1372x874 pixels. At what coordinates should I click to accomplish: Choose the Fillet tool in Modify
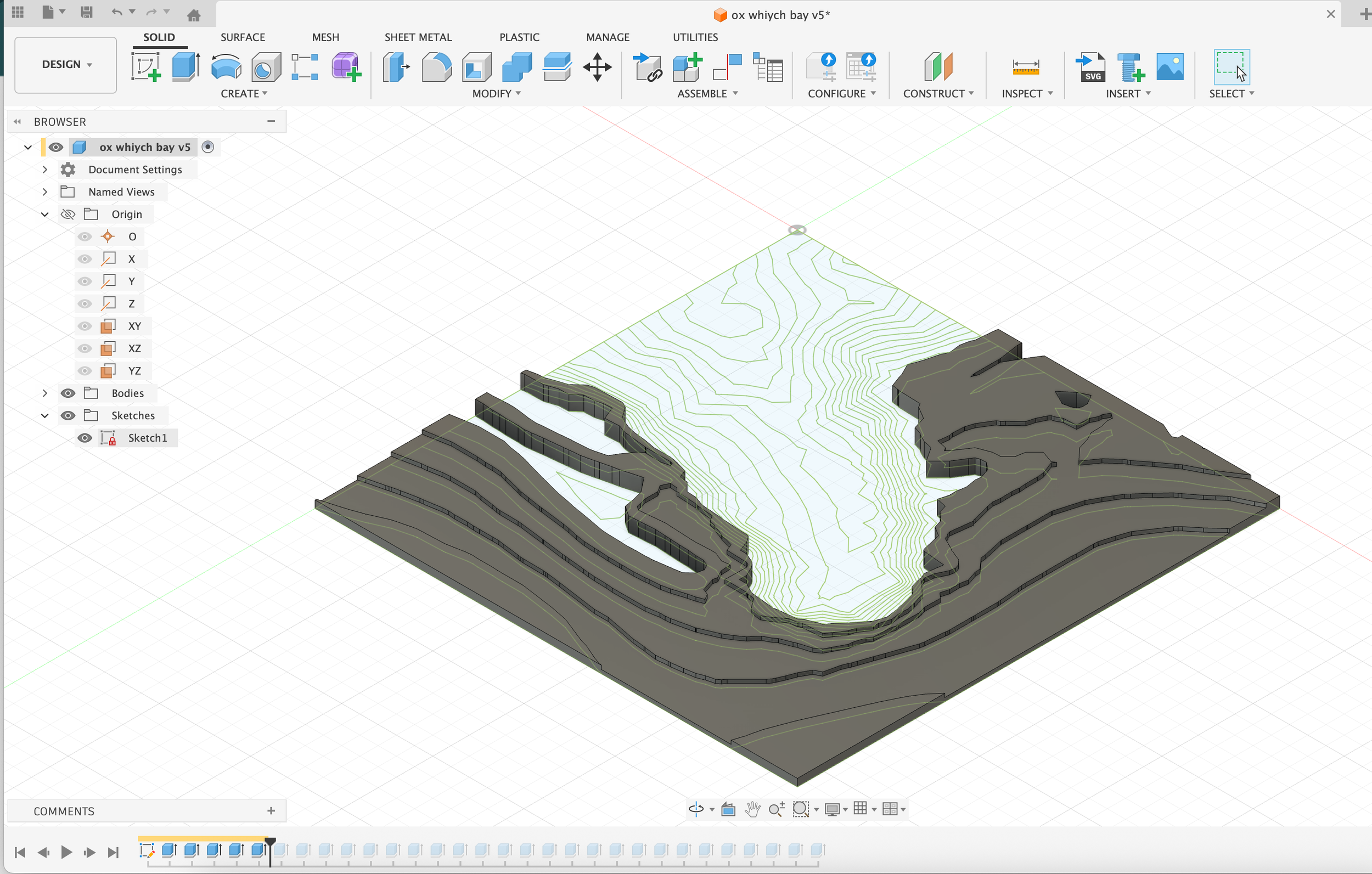tap(436, 67)
